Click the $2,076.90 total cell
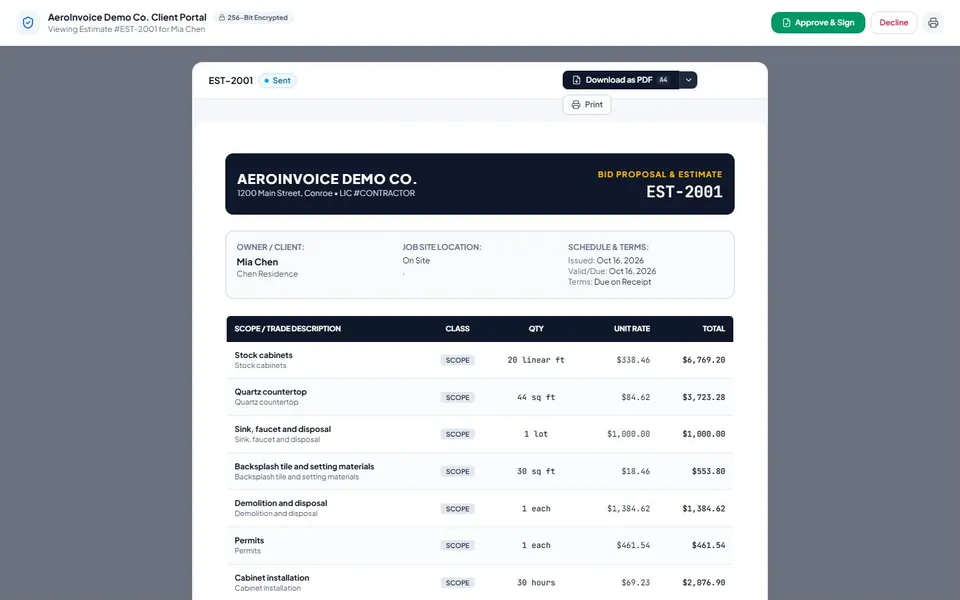The height and width of the screenshot is (600, 960). click(x=703, y=583)
